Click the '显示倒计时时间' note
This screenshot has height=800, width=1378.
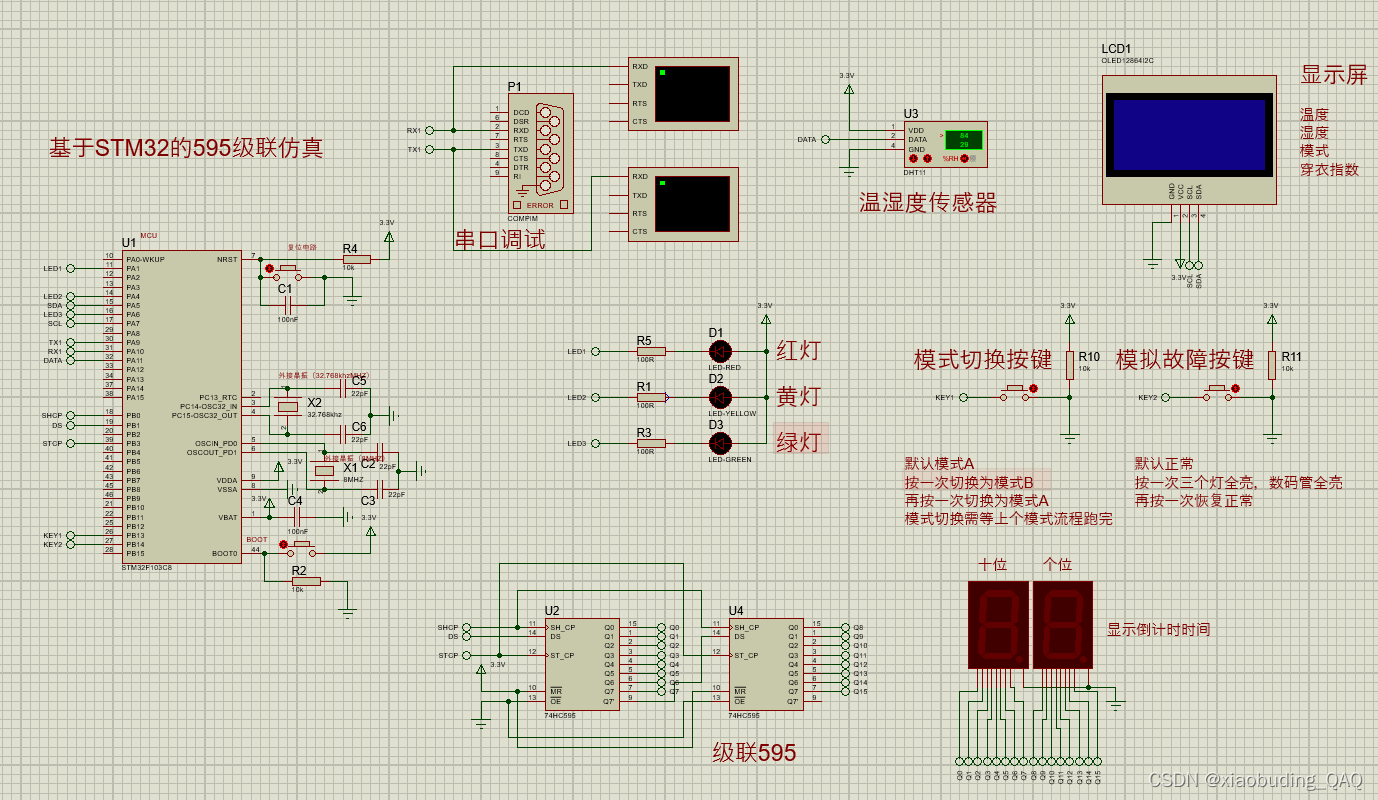1158,630
